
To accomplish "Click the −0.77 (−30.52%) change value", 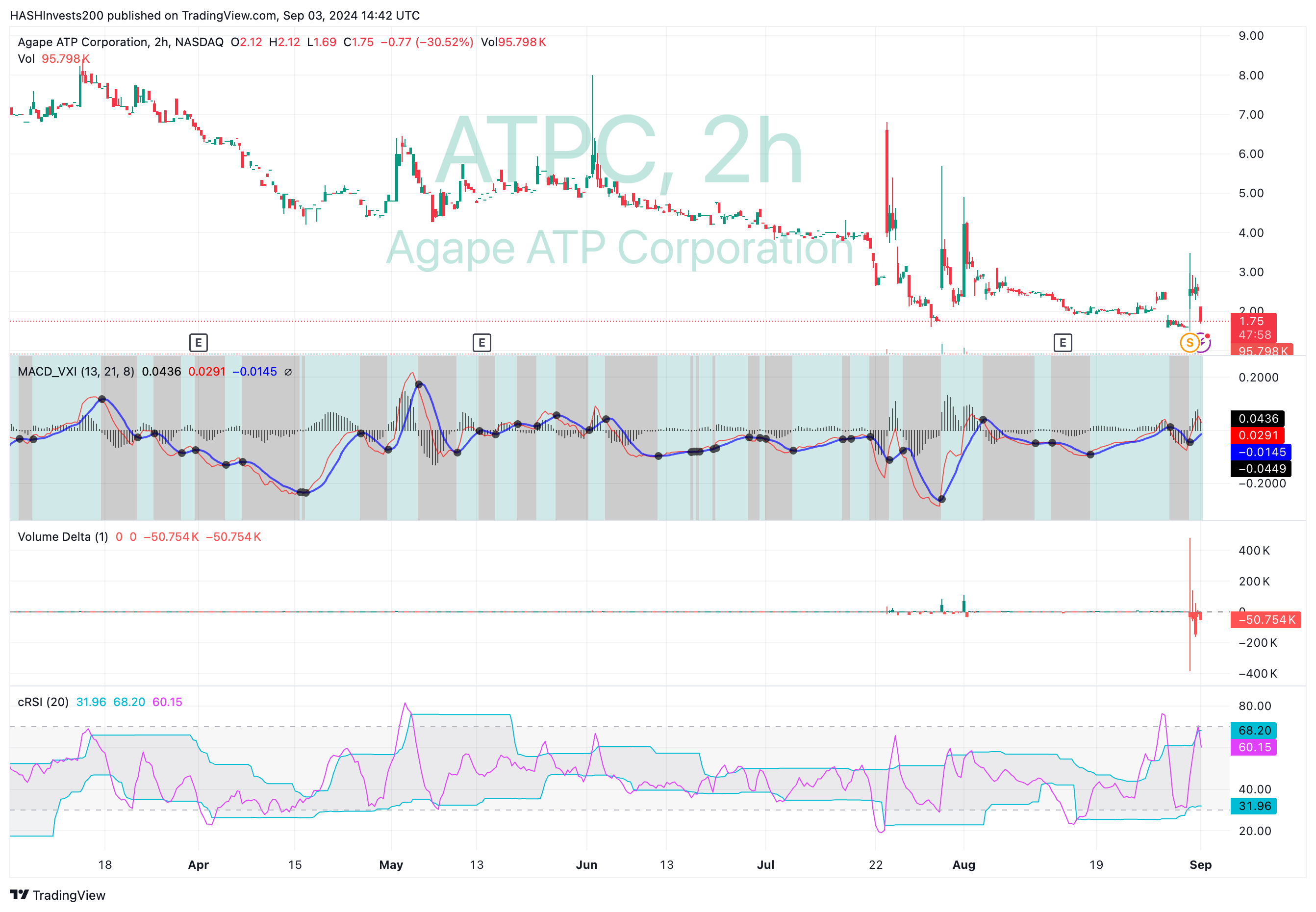I will click(x=427, y=42).
